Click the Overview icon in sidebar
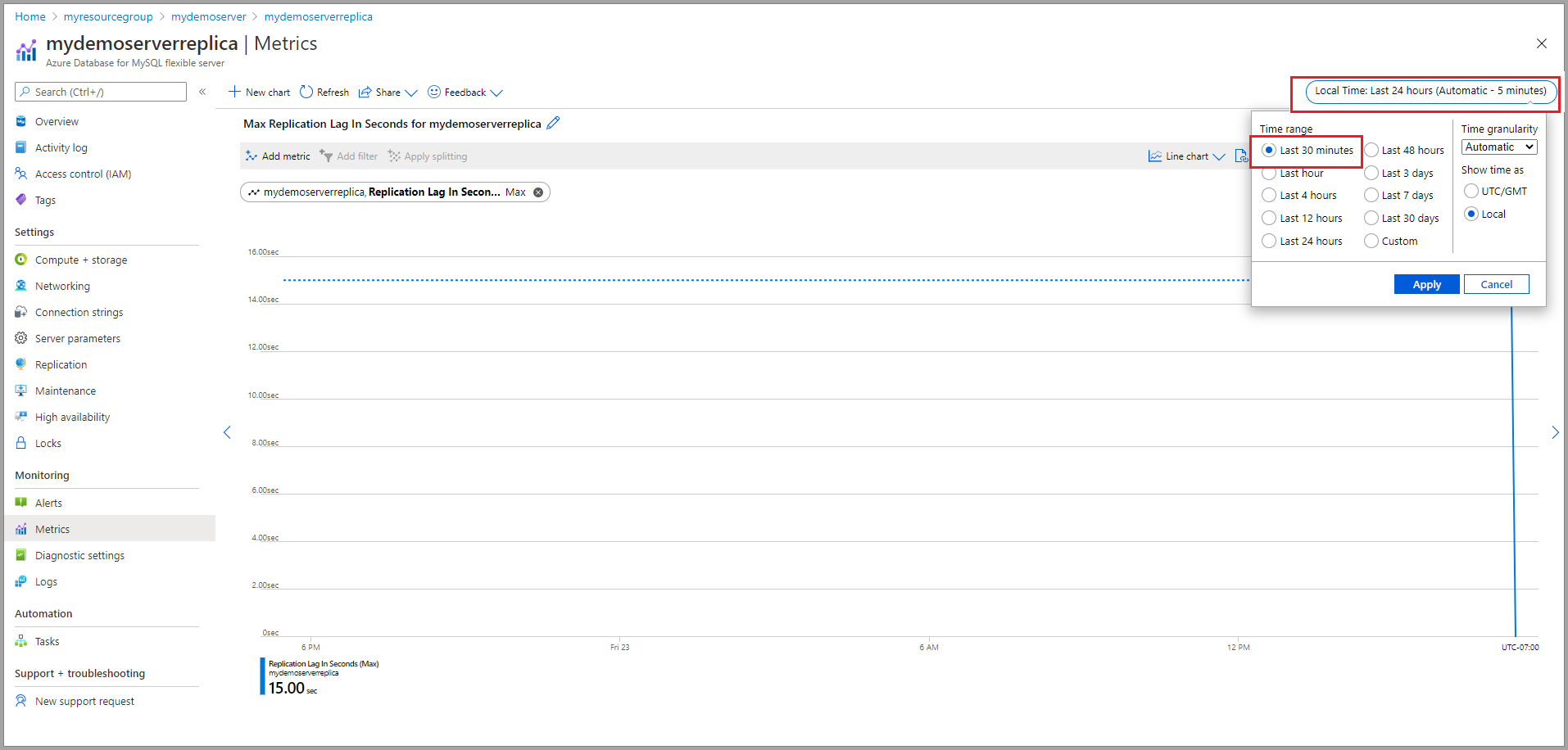 click(x=21, y=121)
